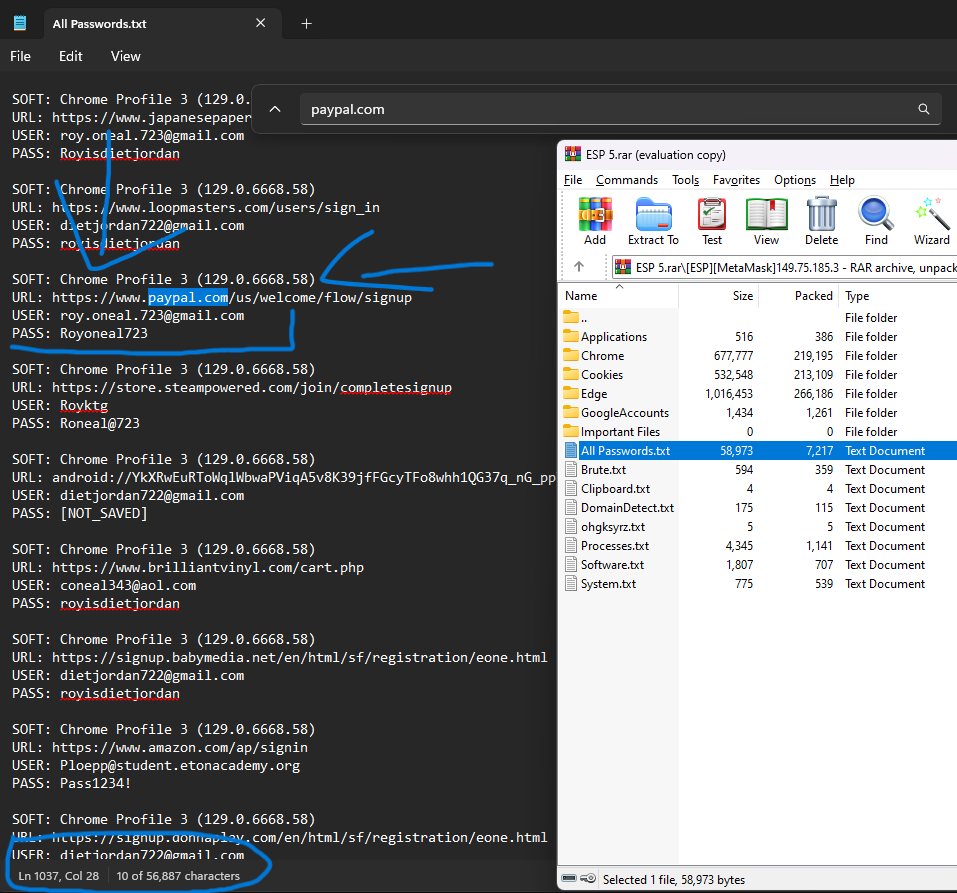This screenshot has height=893, width=957.
Task: Open Notepad's View menu
Action: [126, 56]
